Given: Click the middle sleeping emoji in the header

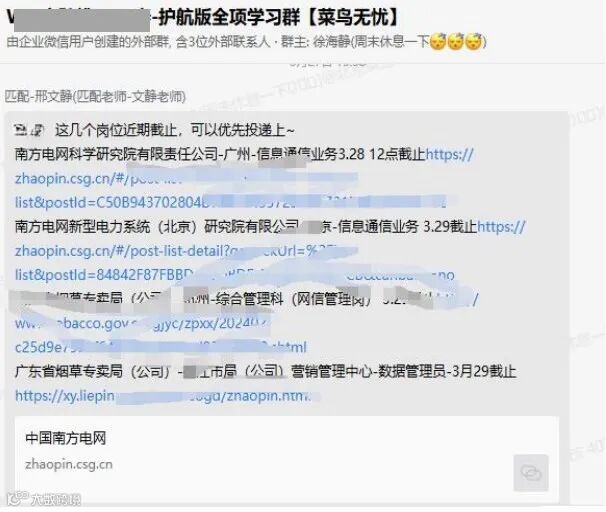Looking at the screenshot, I should [x=456, y=41].
